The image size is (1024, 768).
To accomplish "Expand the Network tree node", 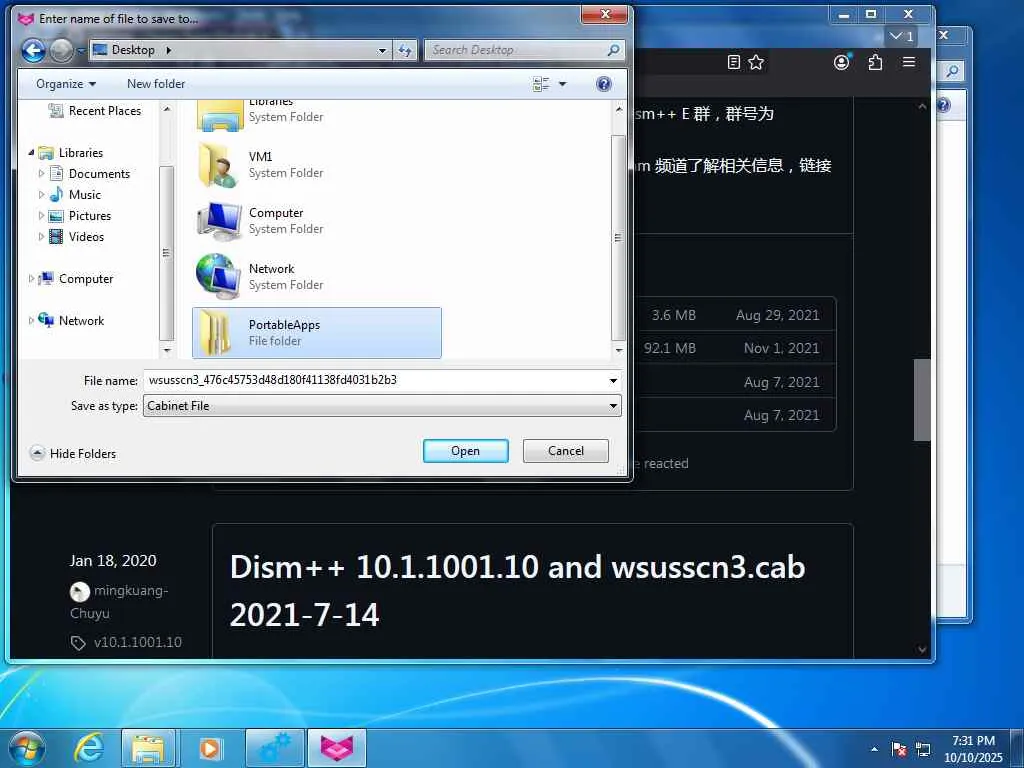I will (x=31, y=321).
